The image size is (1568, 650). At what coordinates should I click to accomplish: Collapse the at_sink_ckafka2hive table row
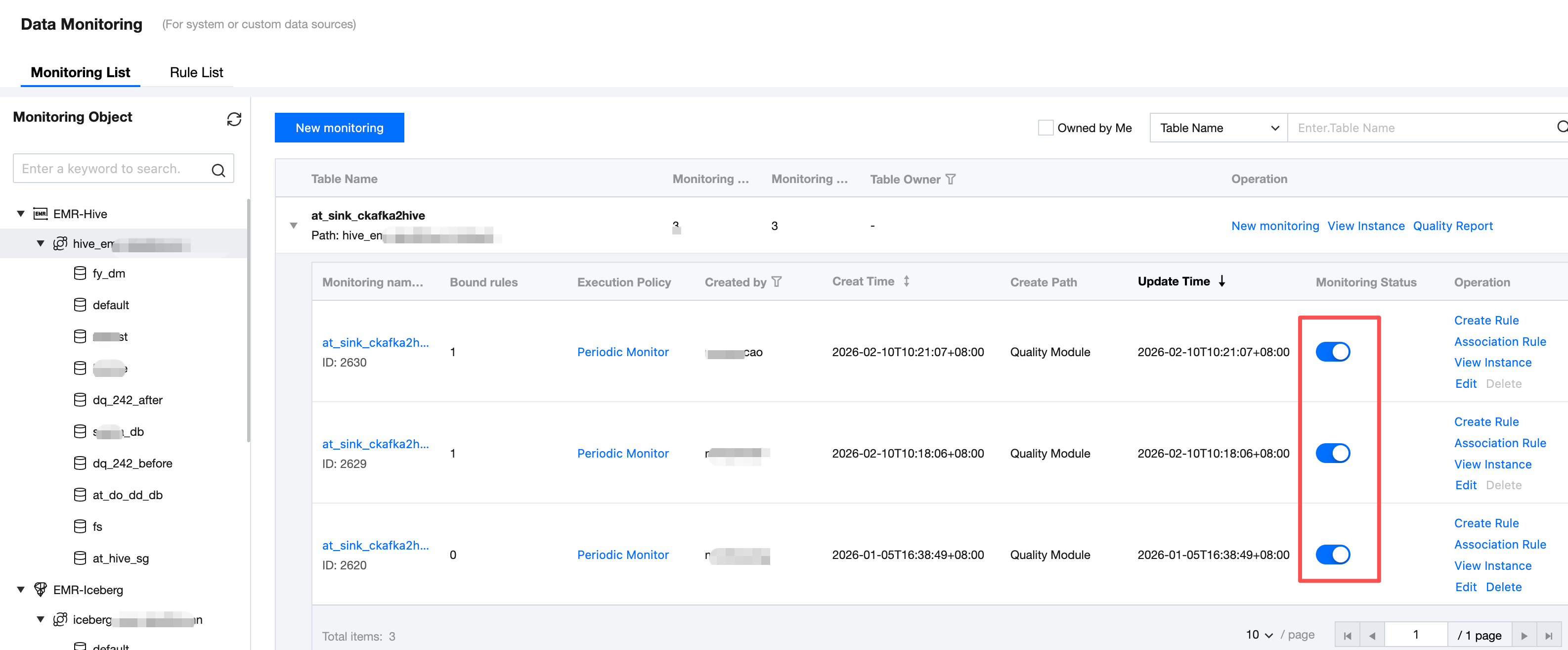coord(294,226)
